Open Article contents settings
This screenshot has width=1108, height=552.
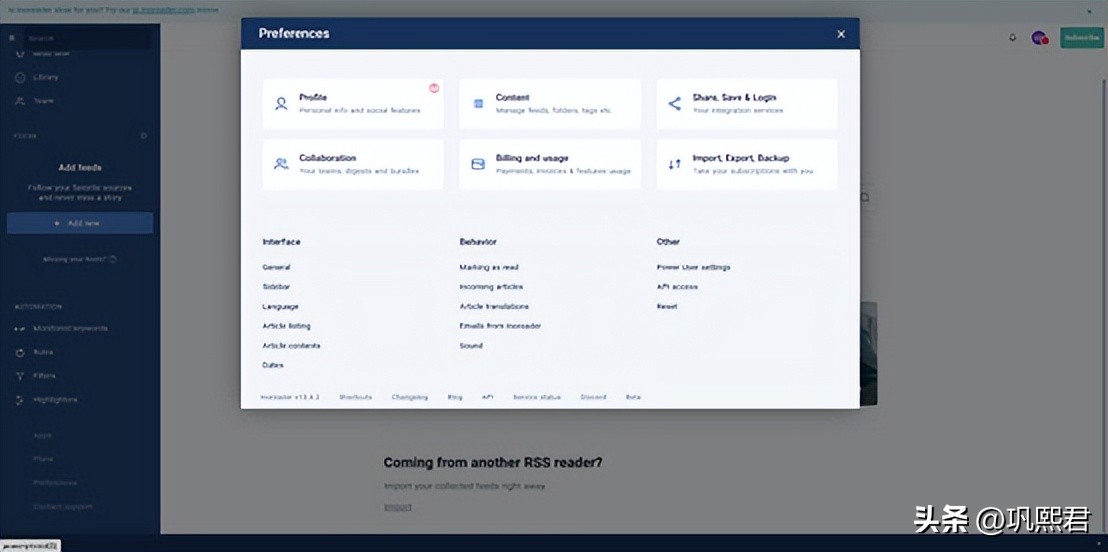coord(291,346)
